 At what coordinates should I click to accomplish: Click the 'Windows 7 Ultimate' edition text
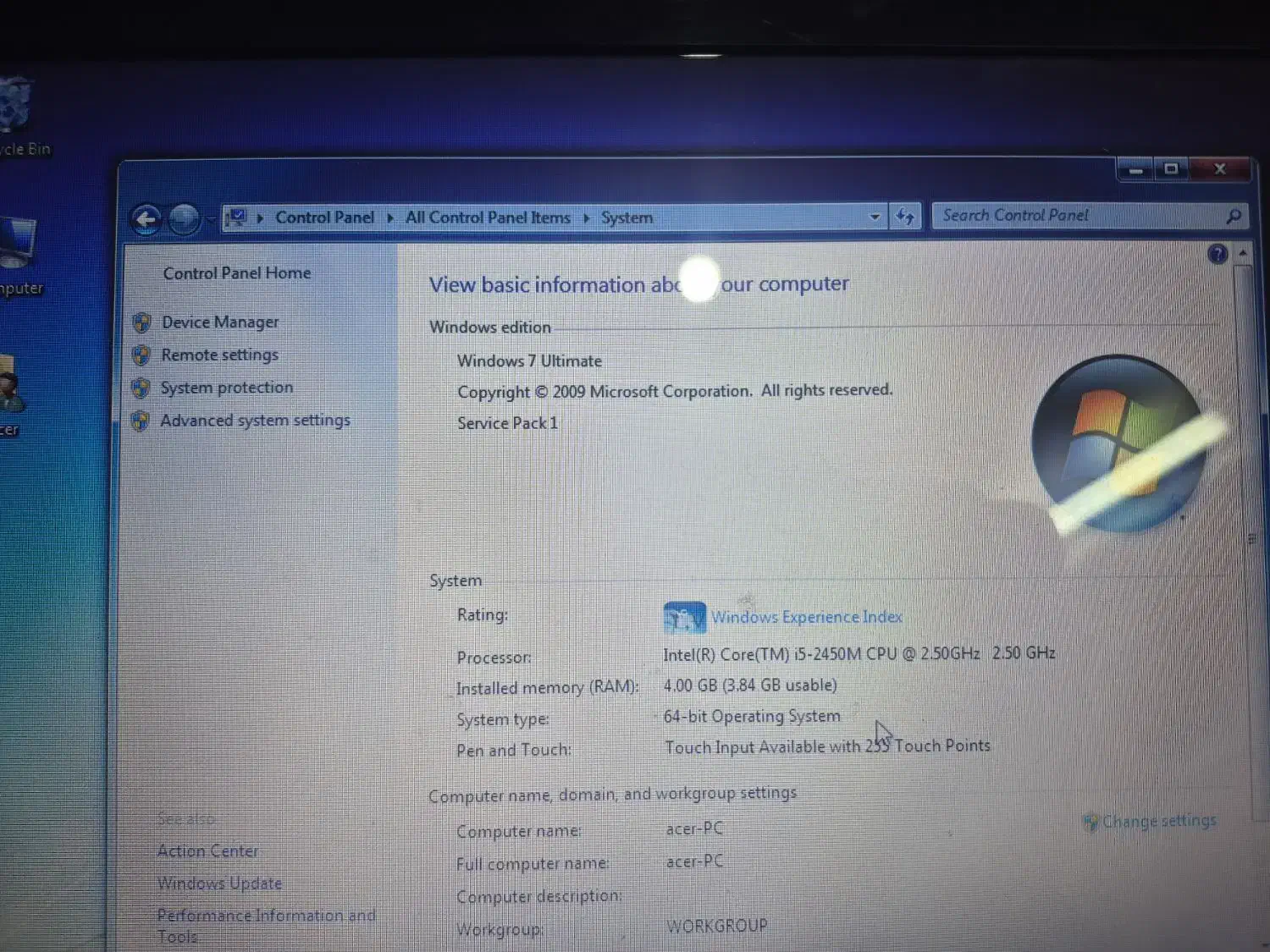pyautogui.click(x=529, y=361)
